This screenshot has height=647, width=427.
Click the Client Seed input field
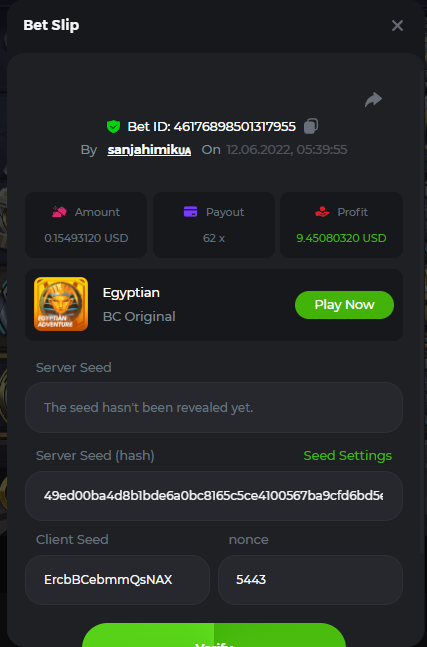tap(118, 580)
